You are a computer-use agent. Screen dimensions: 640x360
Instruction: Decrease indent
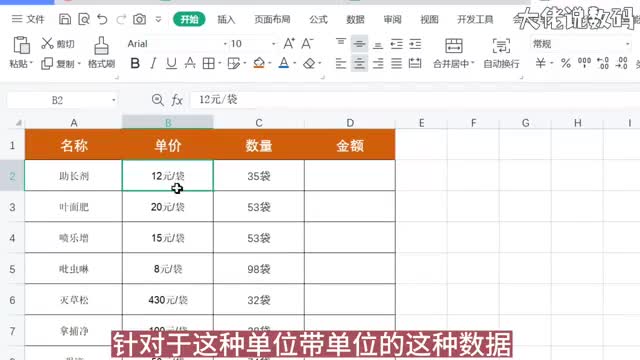tap(396, 43)
